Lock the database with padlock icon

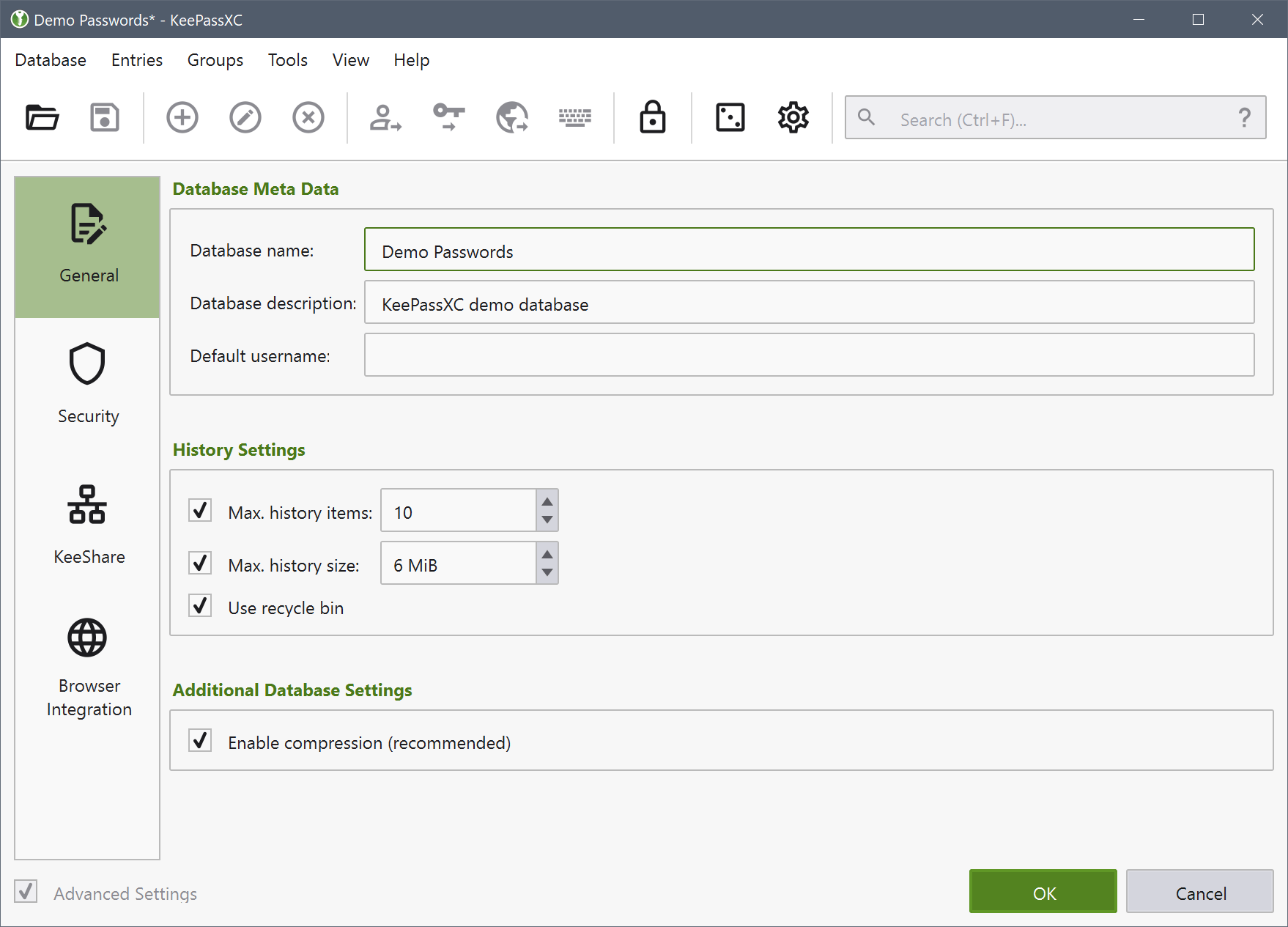pyautogui.click(x=652, y=117)
